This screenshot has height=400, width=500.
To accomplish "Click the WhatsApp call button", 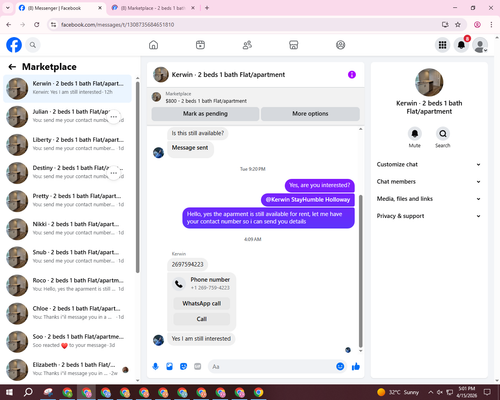I will click(x=202, y=303).
